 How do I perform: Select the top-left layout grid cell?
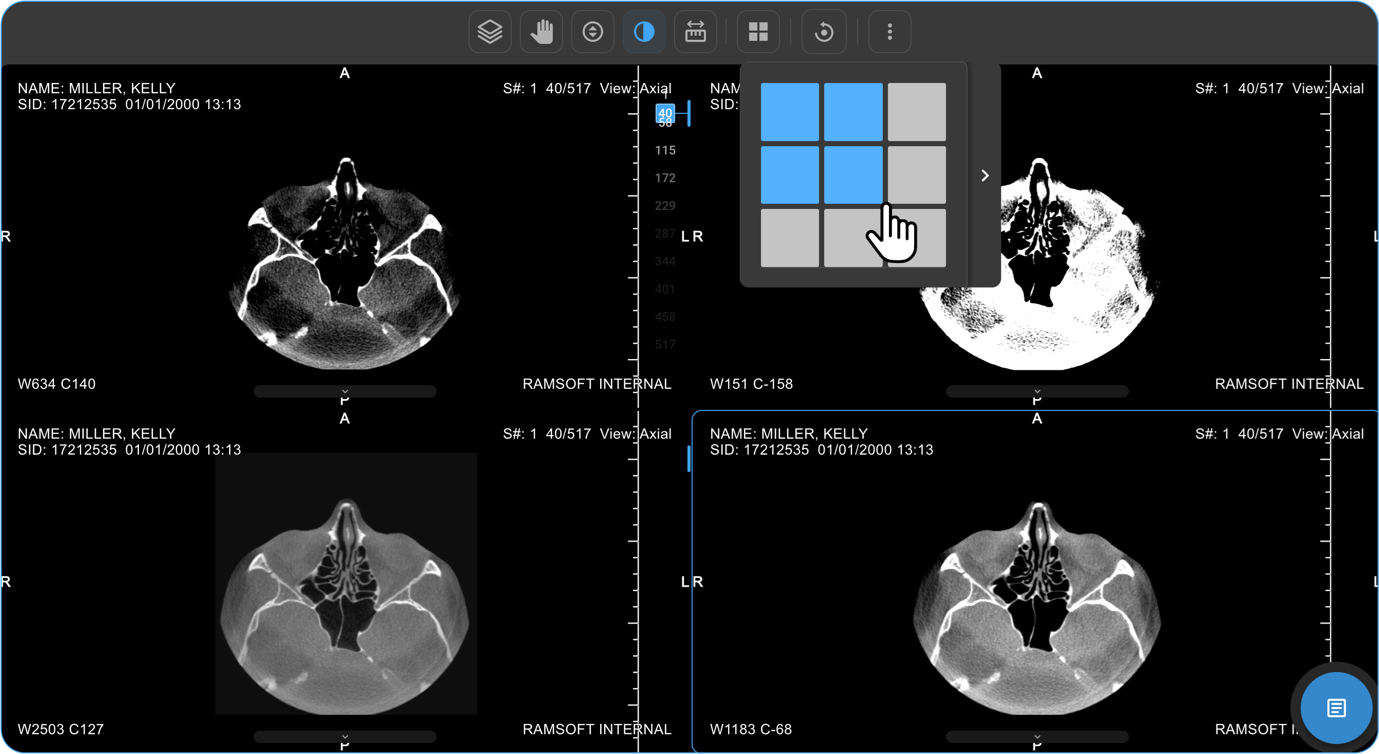[790, 112]
